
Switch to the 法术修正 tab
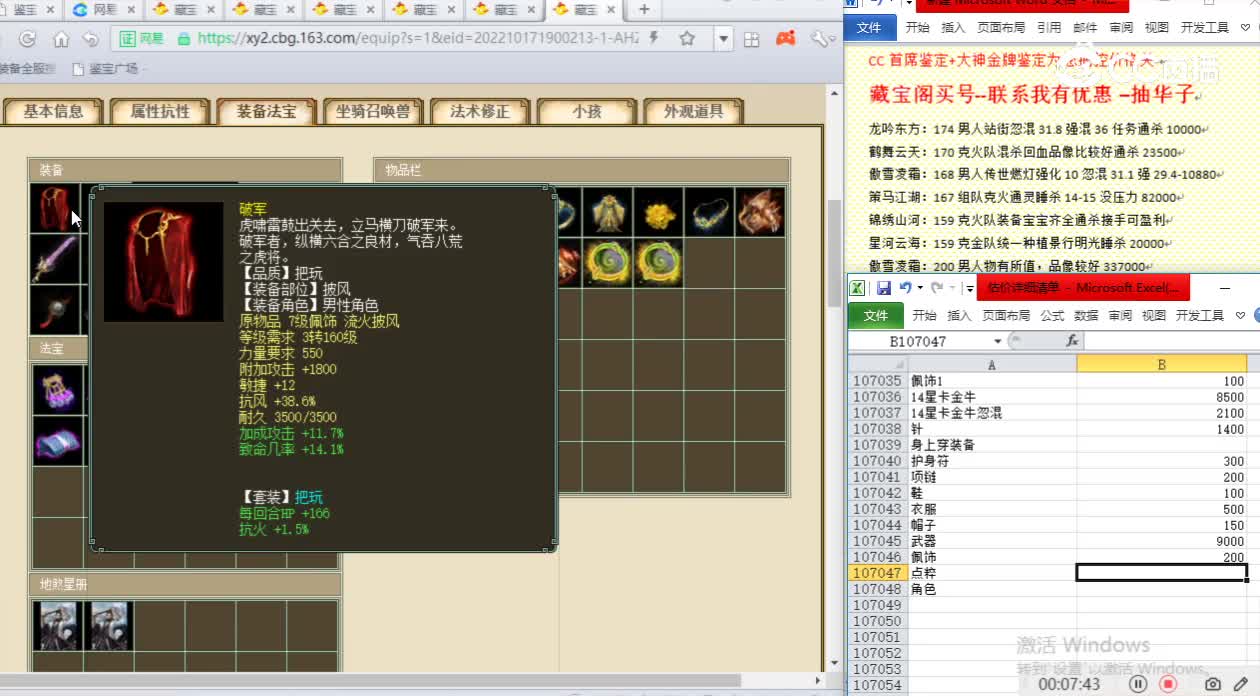(x=480, y=111)
